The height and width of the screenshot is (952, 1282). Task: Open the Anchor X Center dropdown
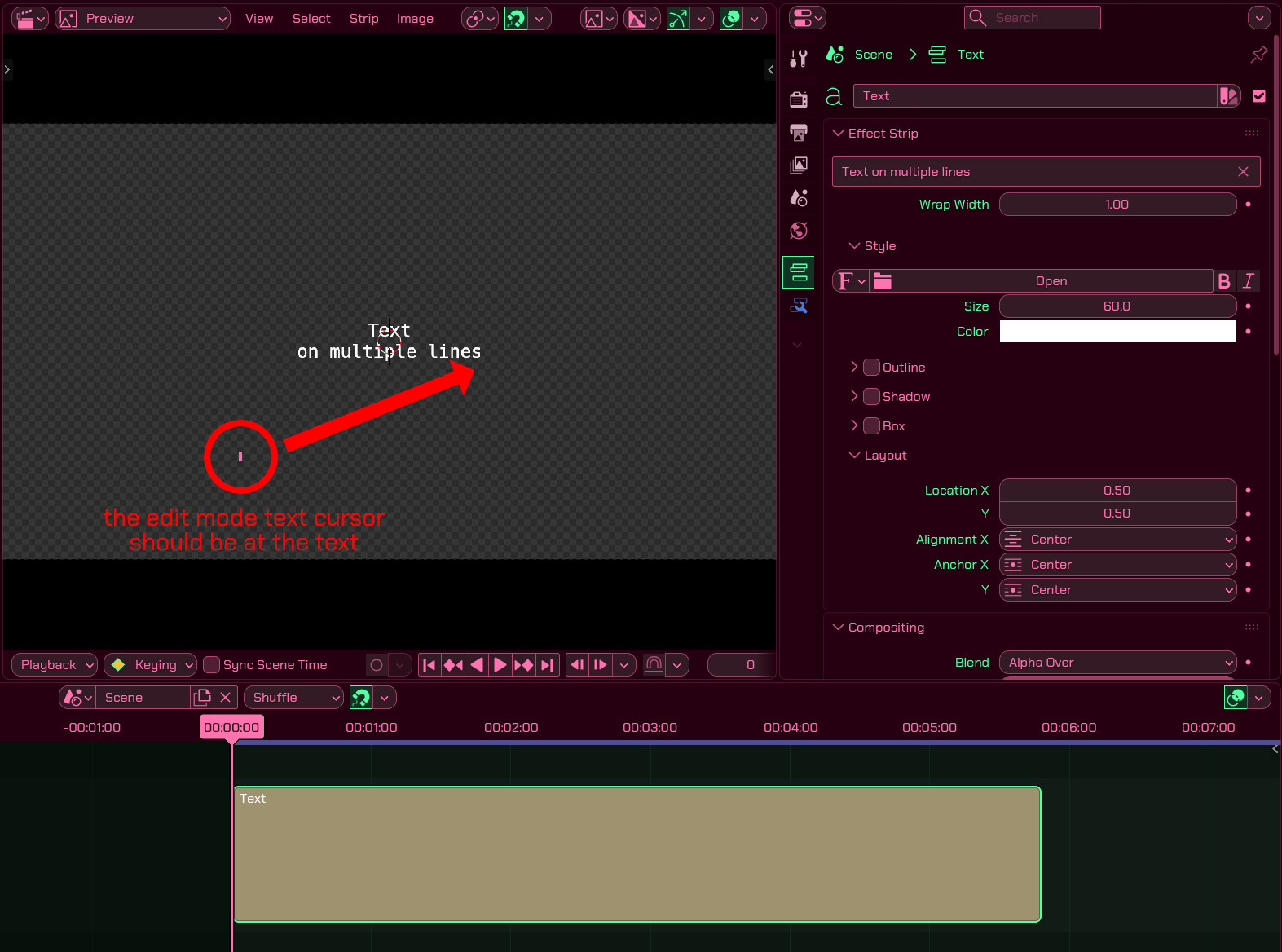click(x=1117, y=565)
